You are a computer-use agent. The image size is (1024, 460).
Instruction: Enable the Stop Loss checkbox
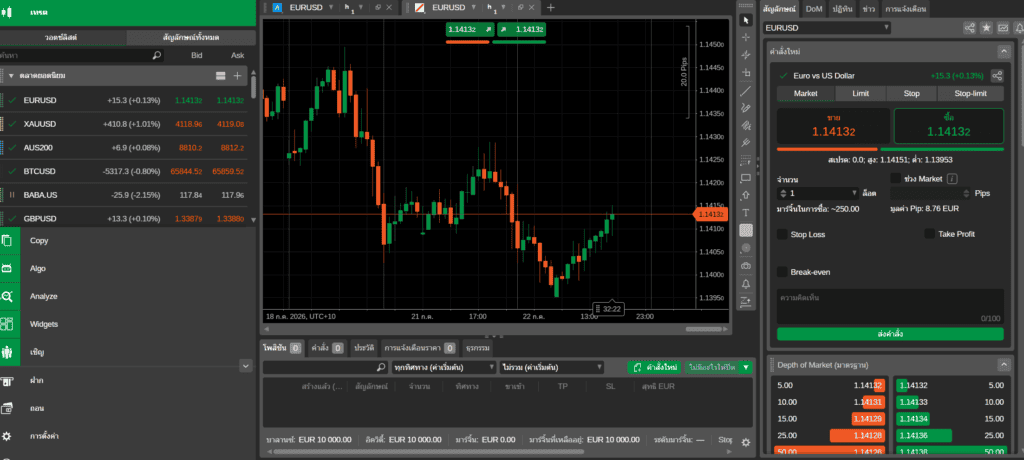point(782,234)
